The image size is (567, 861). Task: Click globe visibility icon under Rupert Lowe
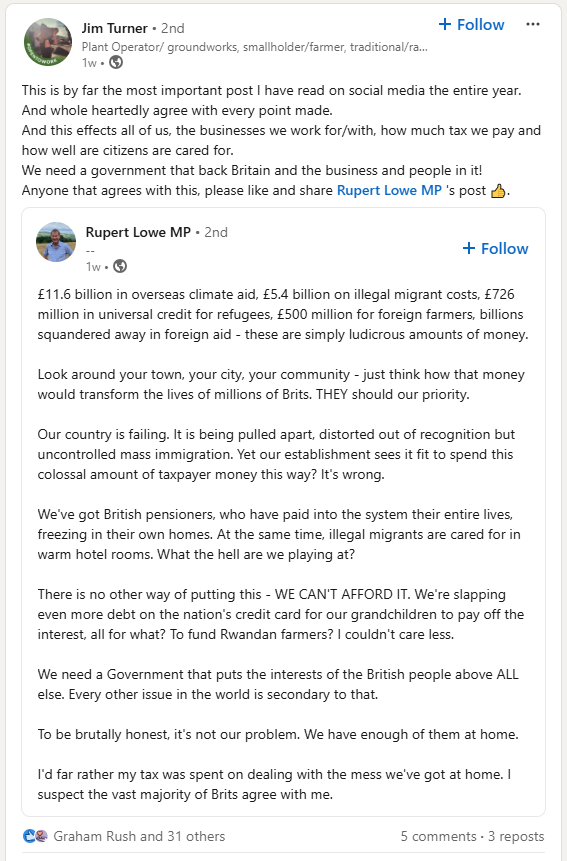point(120,266)
